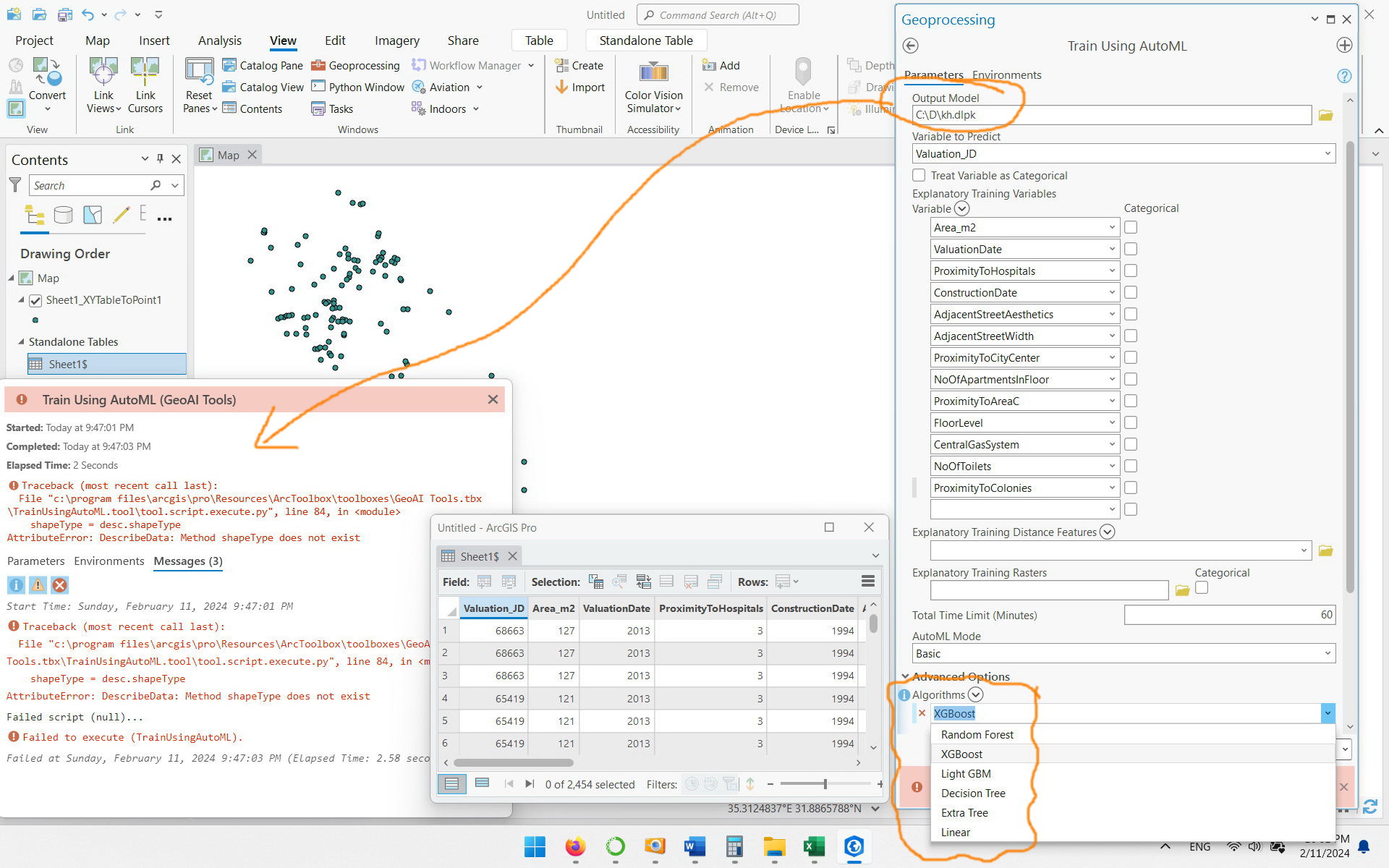The height and width of the screenshot is (868, 1389).
Task: Open the Catalog Pane
Action: [x=263, y=65]
